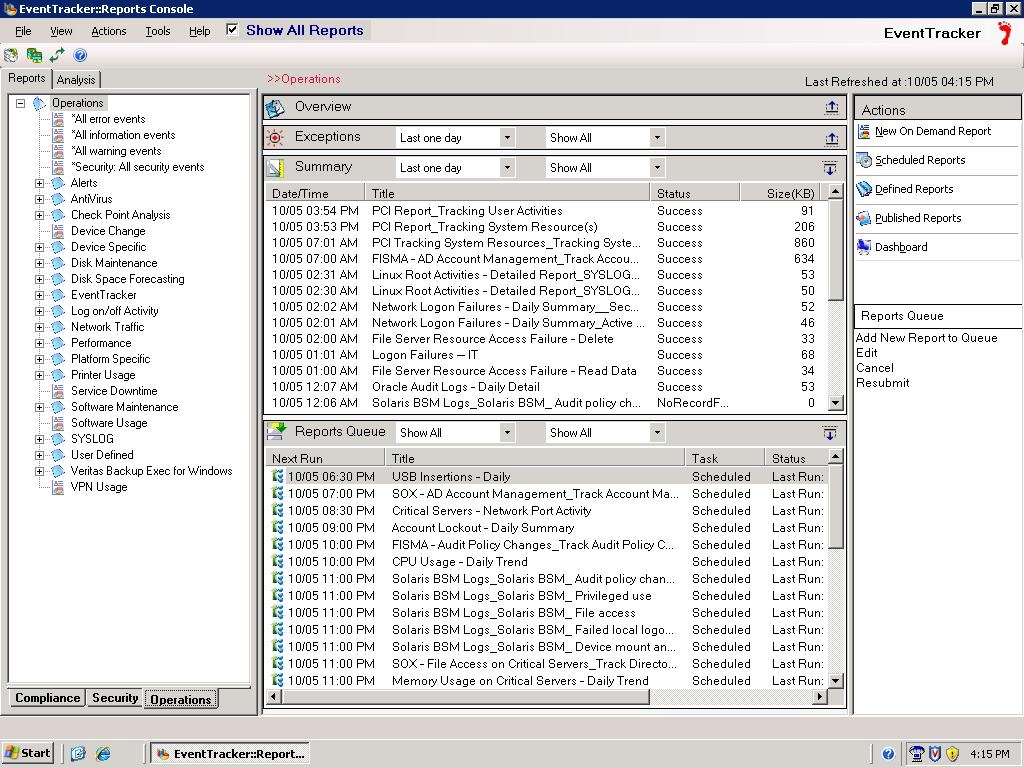Click the New On Demand Report icon
The image size is (1024, 768).
(x=864, y=132)
